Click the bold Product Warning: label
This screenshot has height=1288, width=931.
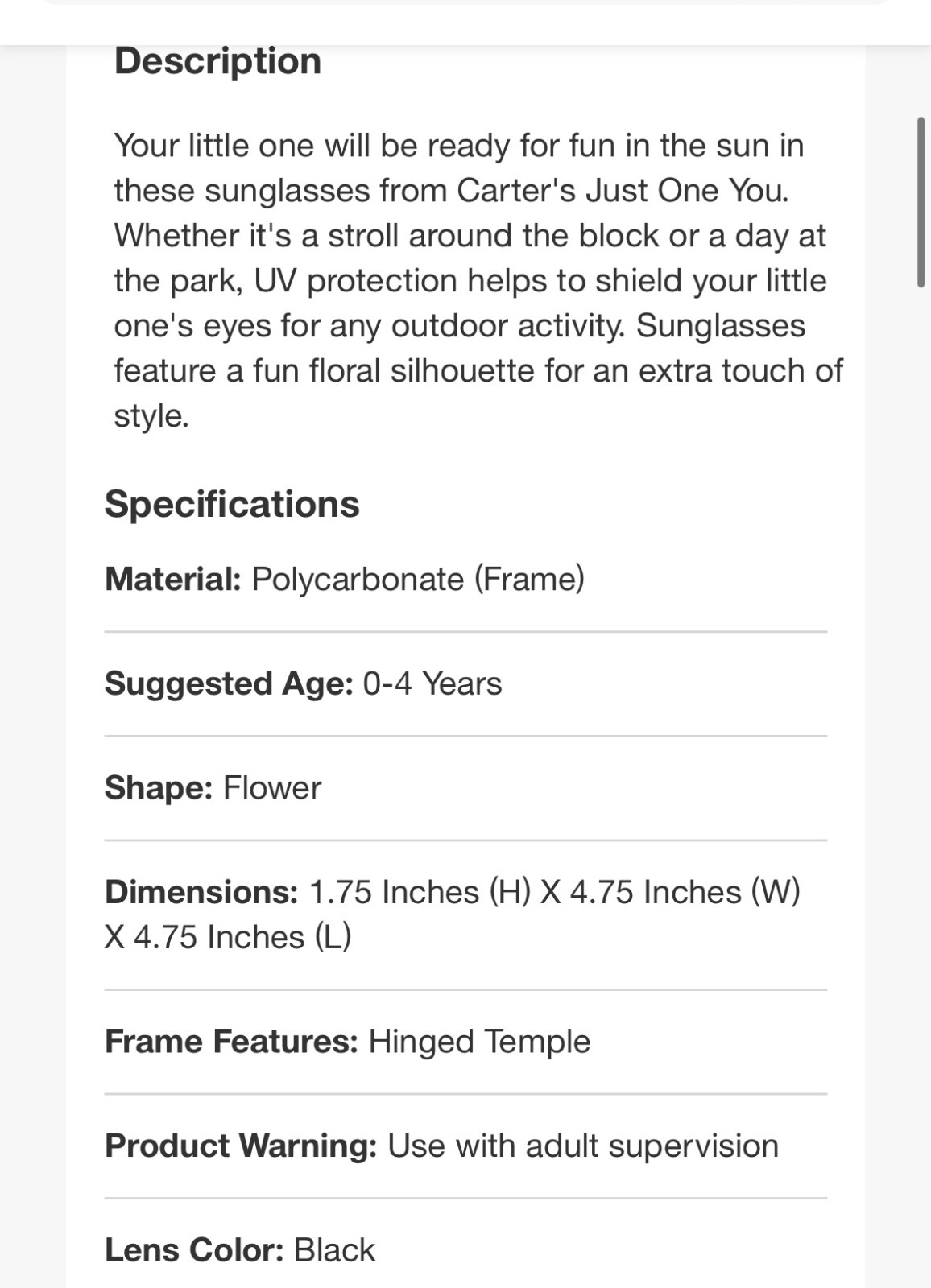click(241, 1146)
